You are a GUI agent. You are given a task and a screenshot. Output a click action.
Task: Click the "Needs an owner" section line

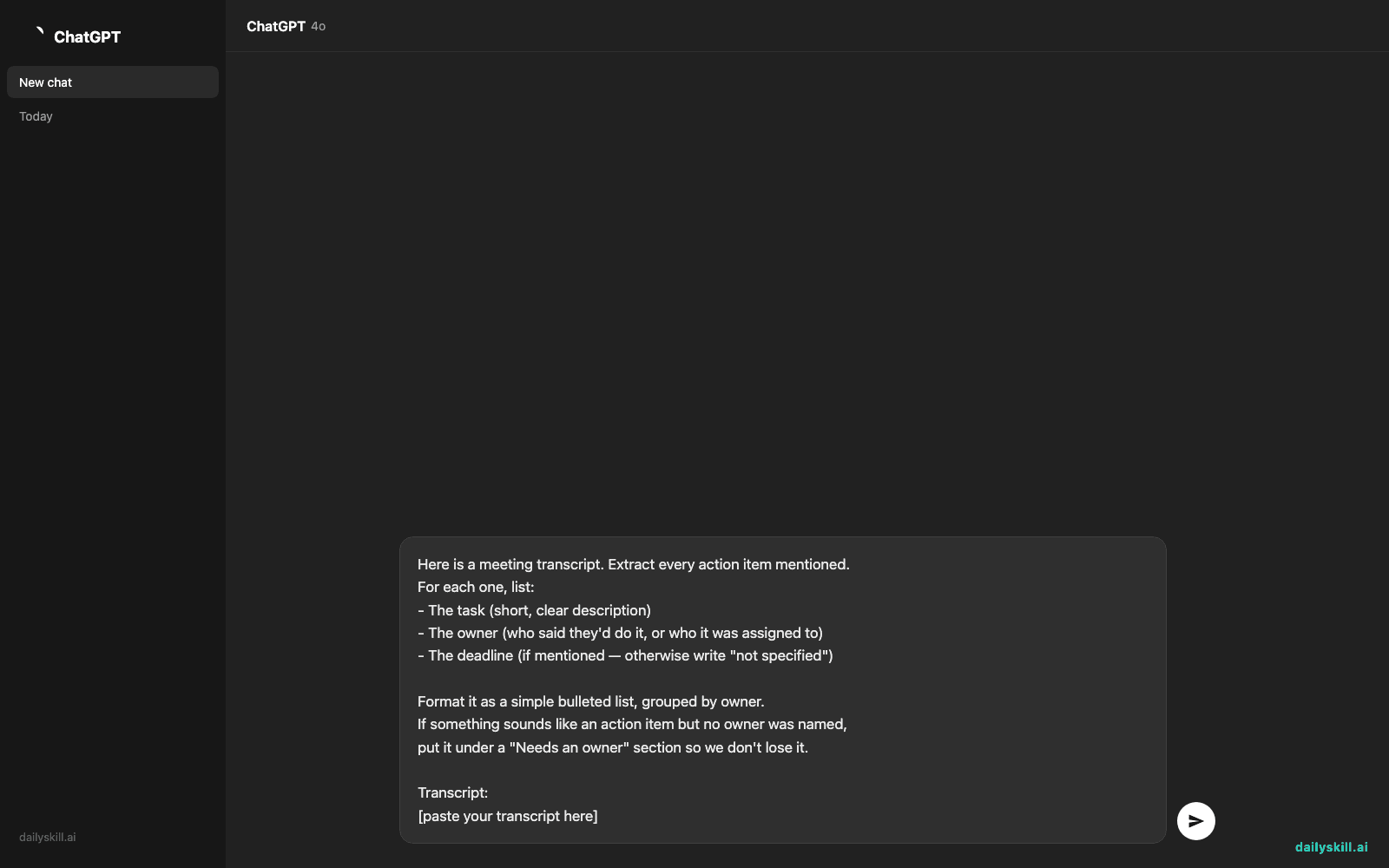(x=613, y=747)
